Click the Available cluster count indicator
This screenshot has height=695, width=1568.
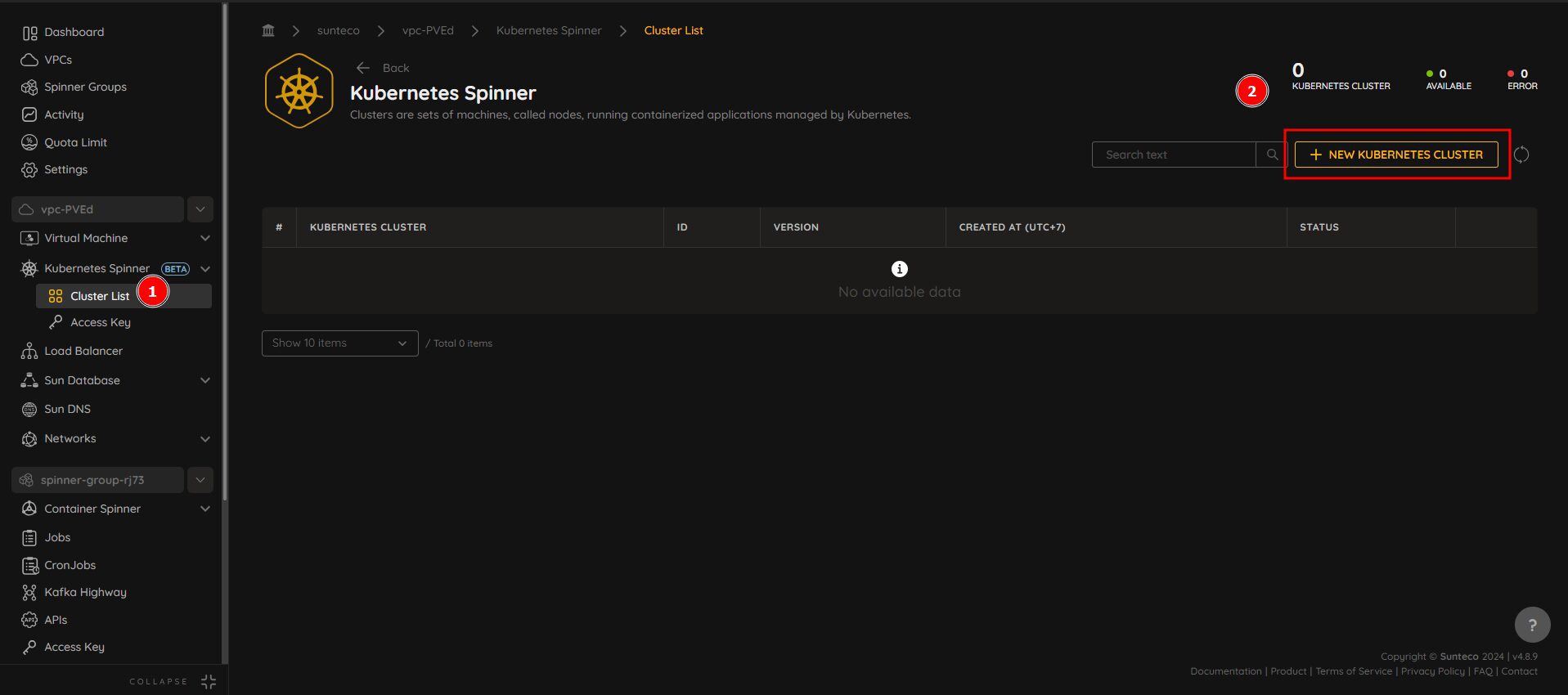click(1449, 79)
